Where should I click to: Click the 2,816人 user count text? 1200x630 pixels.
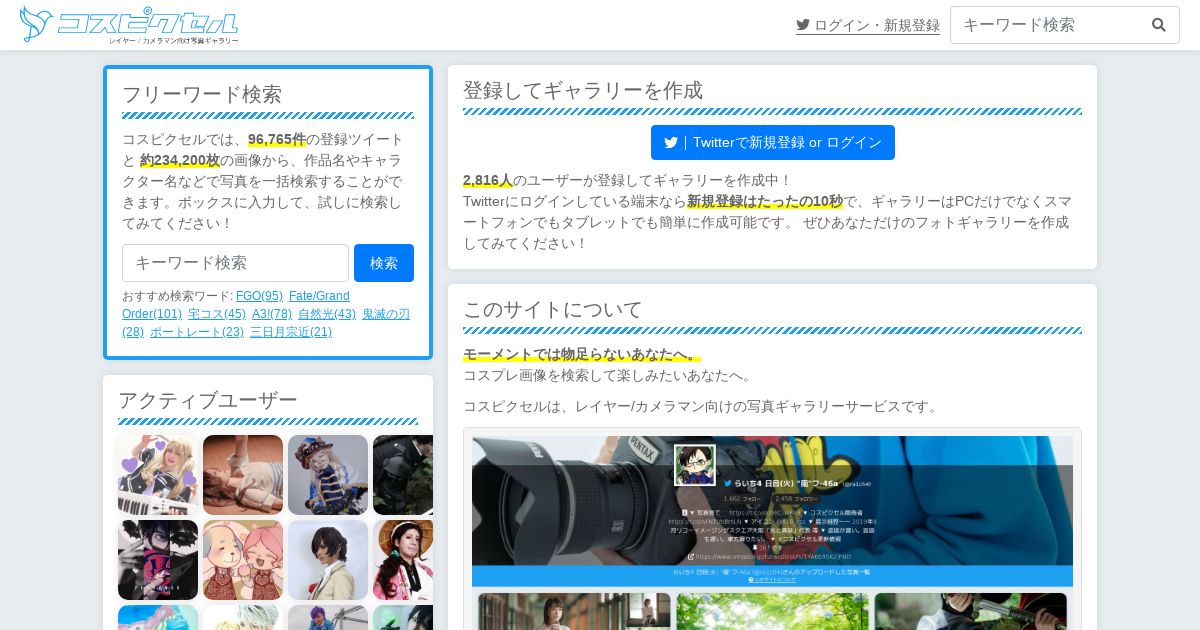point(488,180)
